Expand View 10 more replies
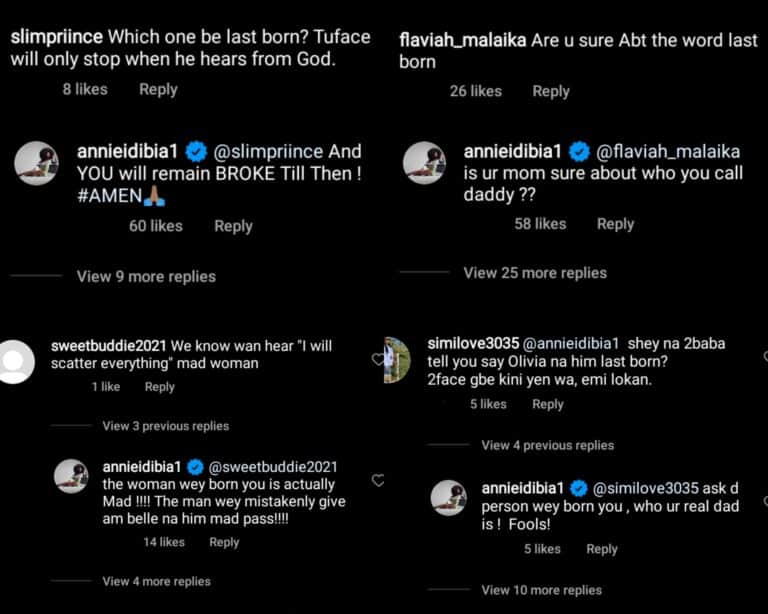Screen dimensions: 768x614 pos(541,590)
